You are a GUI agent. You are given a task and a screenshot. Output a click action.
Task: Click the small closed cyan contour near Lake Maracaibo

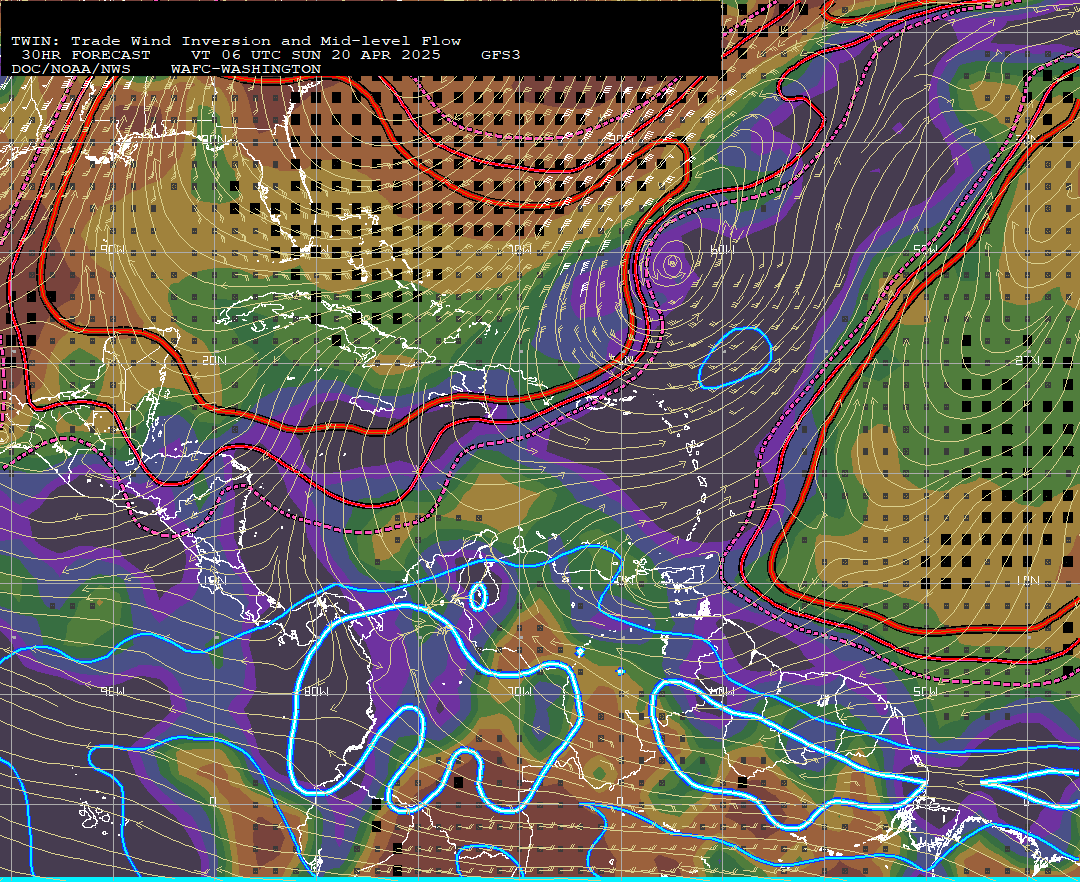(477, 596)
